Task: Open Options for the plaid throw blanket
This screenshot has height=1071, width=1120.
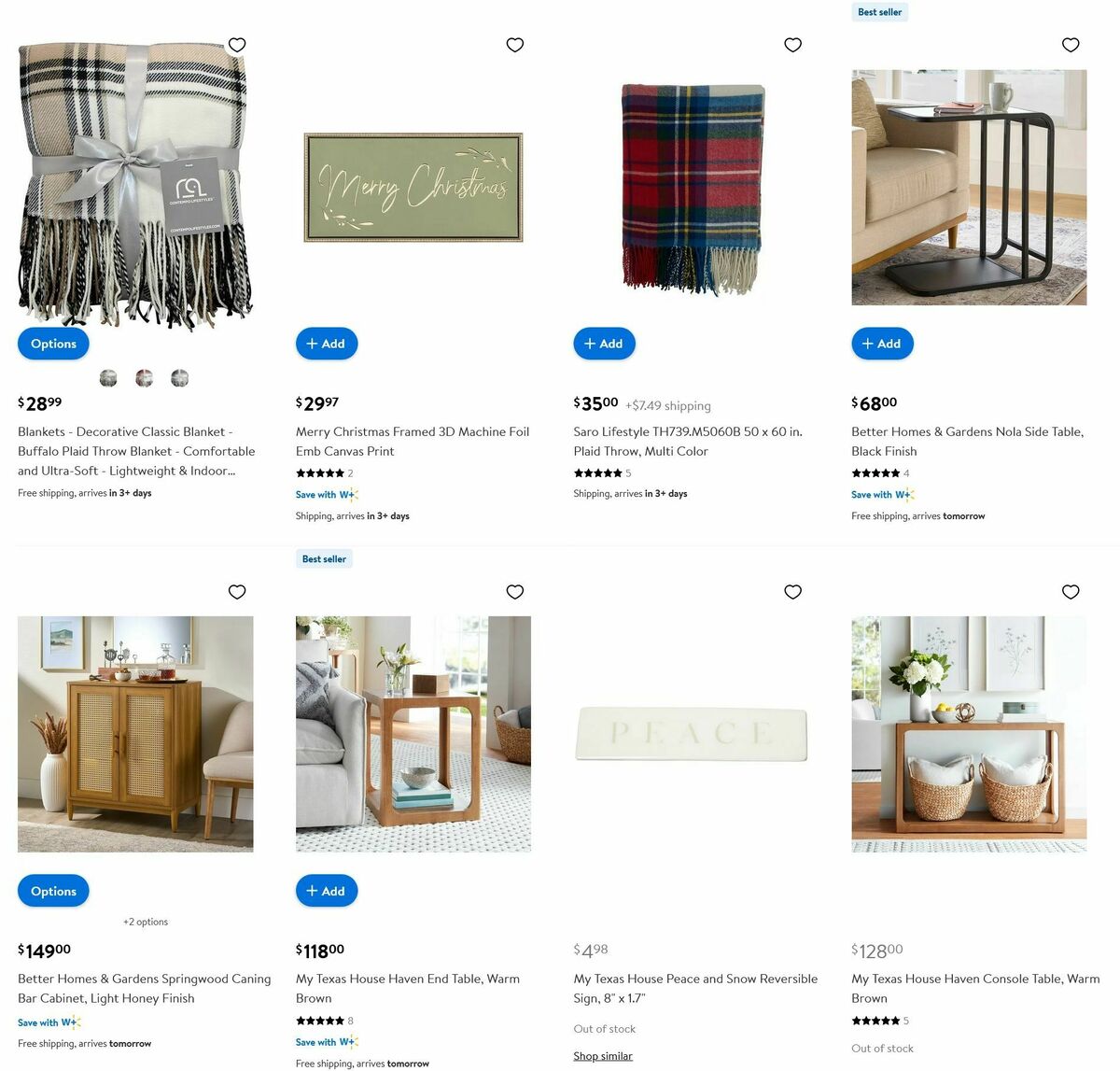Action: tap(53, 344)
